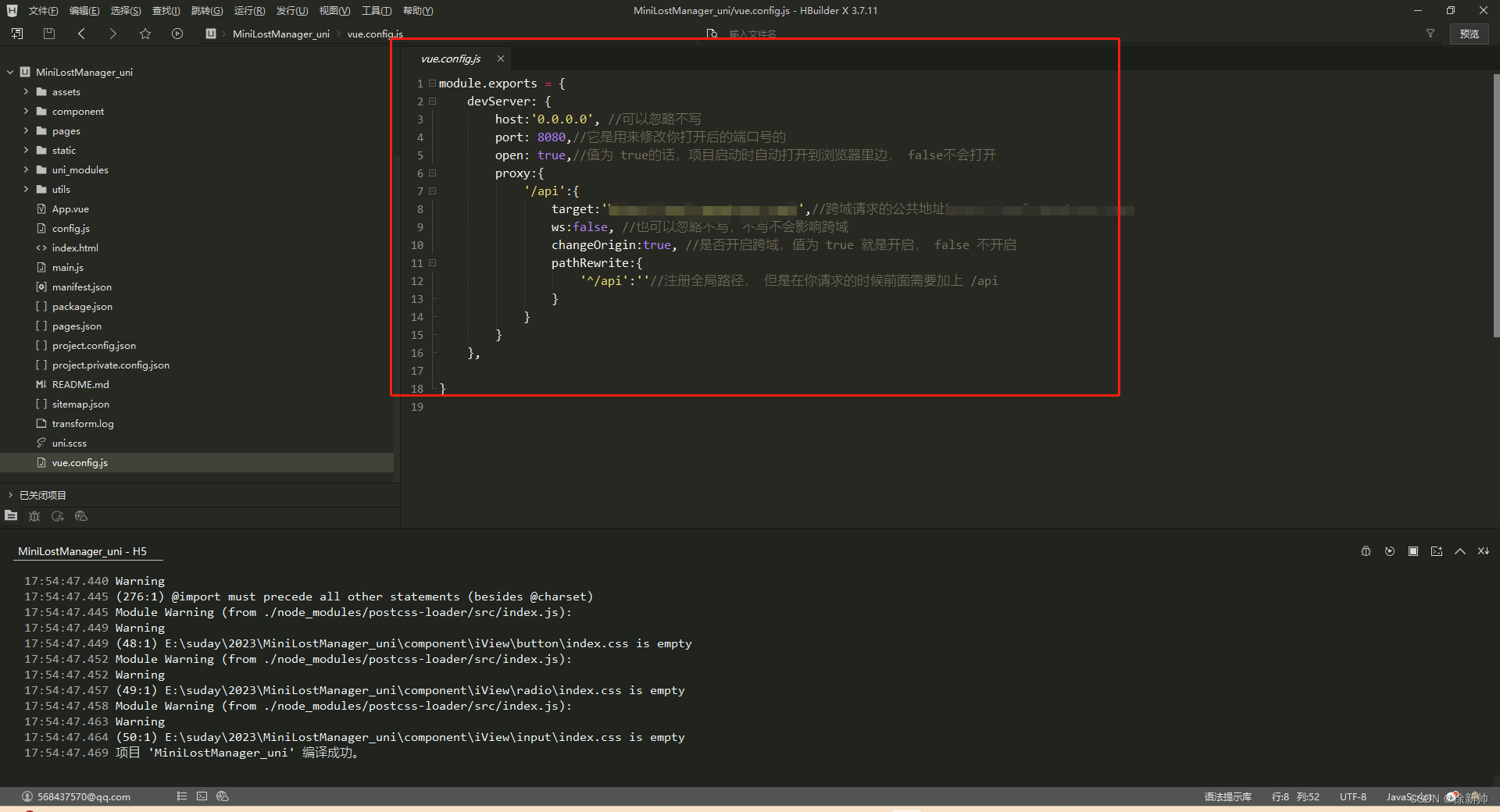Click the 行:8 列:52 cursor position
The width and height of the screenshot is (1500, 812).
coord(1295,796)
